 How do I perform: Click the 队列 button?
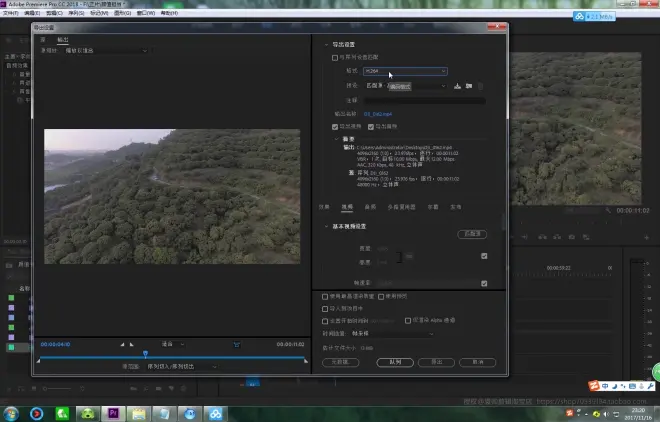[x=395, y=362]
